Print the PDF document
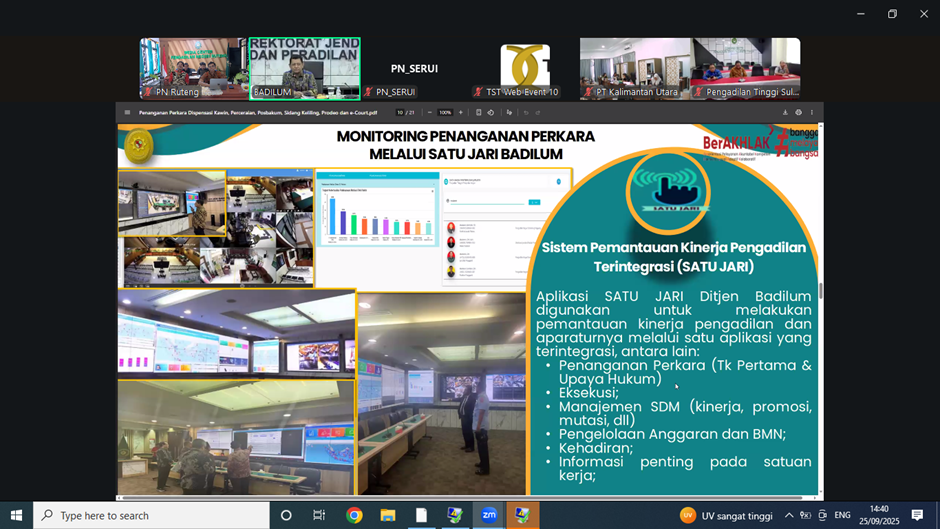This screenshot has width=940, height=529. (x=798, y=112)
